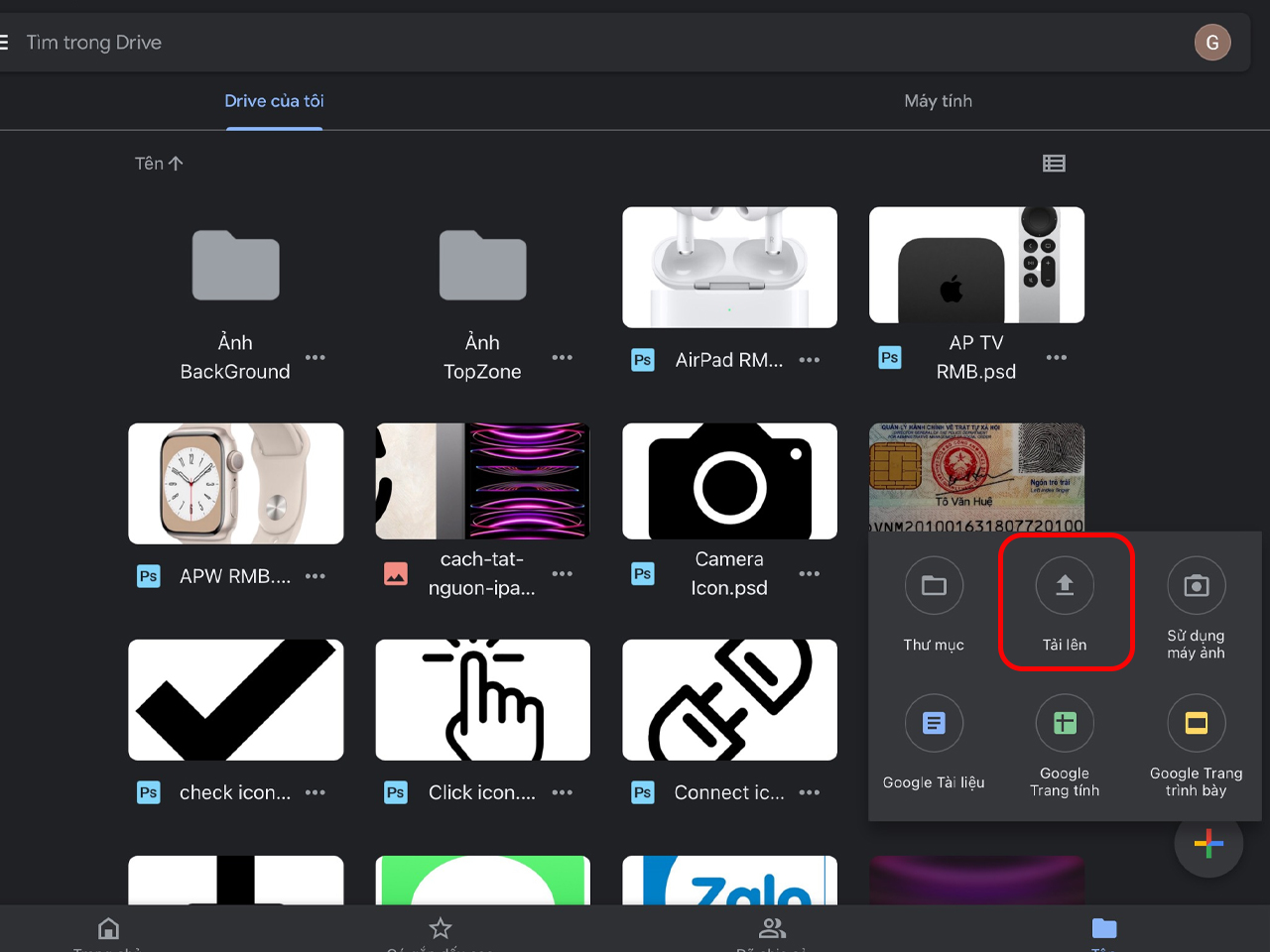Open more options for AirPad RM file
1270x952 pixels.
pyautogui.click(x=810, y=360)
